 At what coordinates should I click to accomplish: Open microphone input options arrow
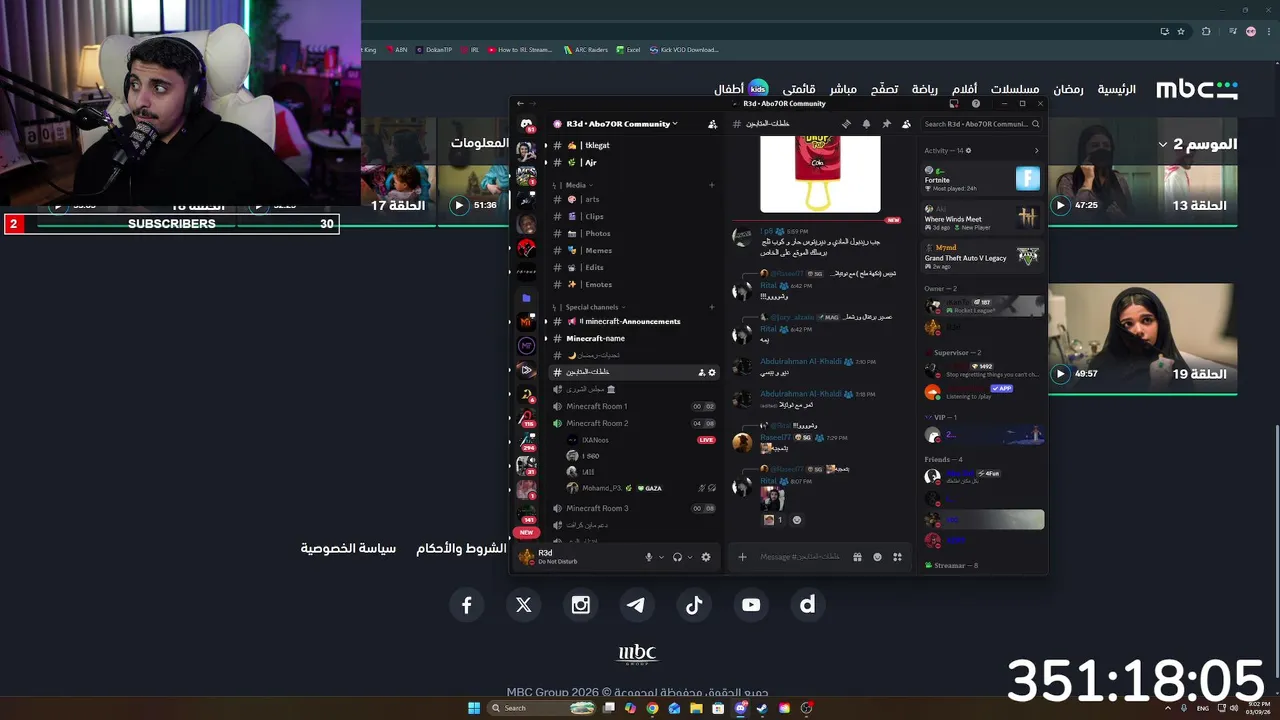click(661, 557)
